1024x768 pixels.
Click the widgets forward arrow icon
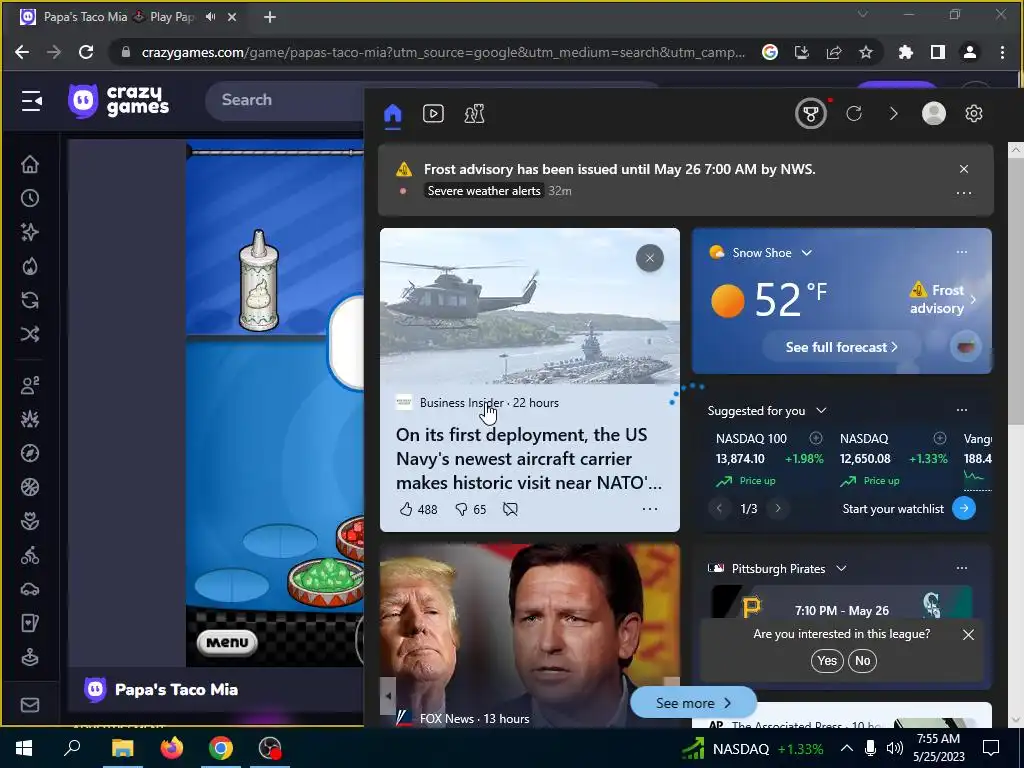893,114
